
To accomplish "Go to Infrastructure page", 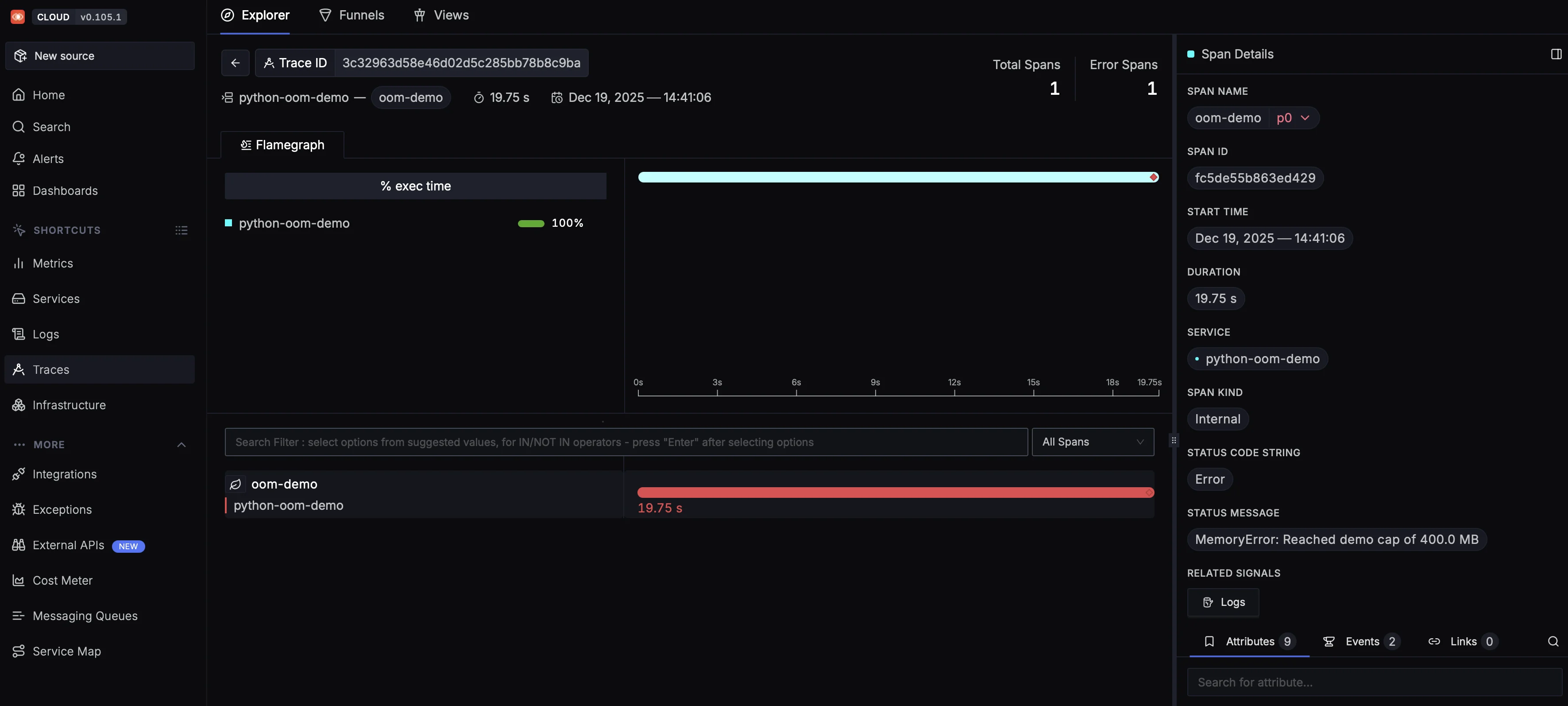I will click(69, 405).
